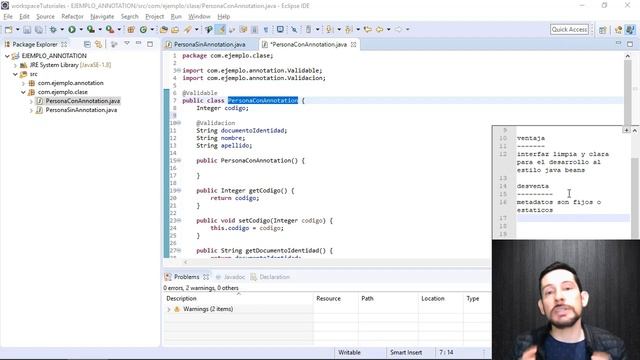
Task: Maximize the Package Explorer panel
Action: pyautogui.click(x=150, y=44)
